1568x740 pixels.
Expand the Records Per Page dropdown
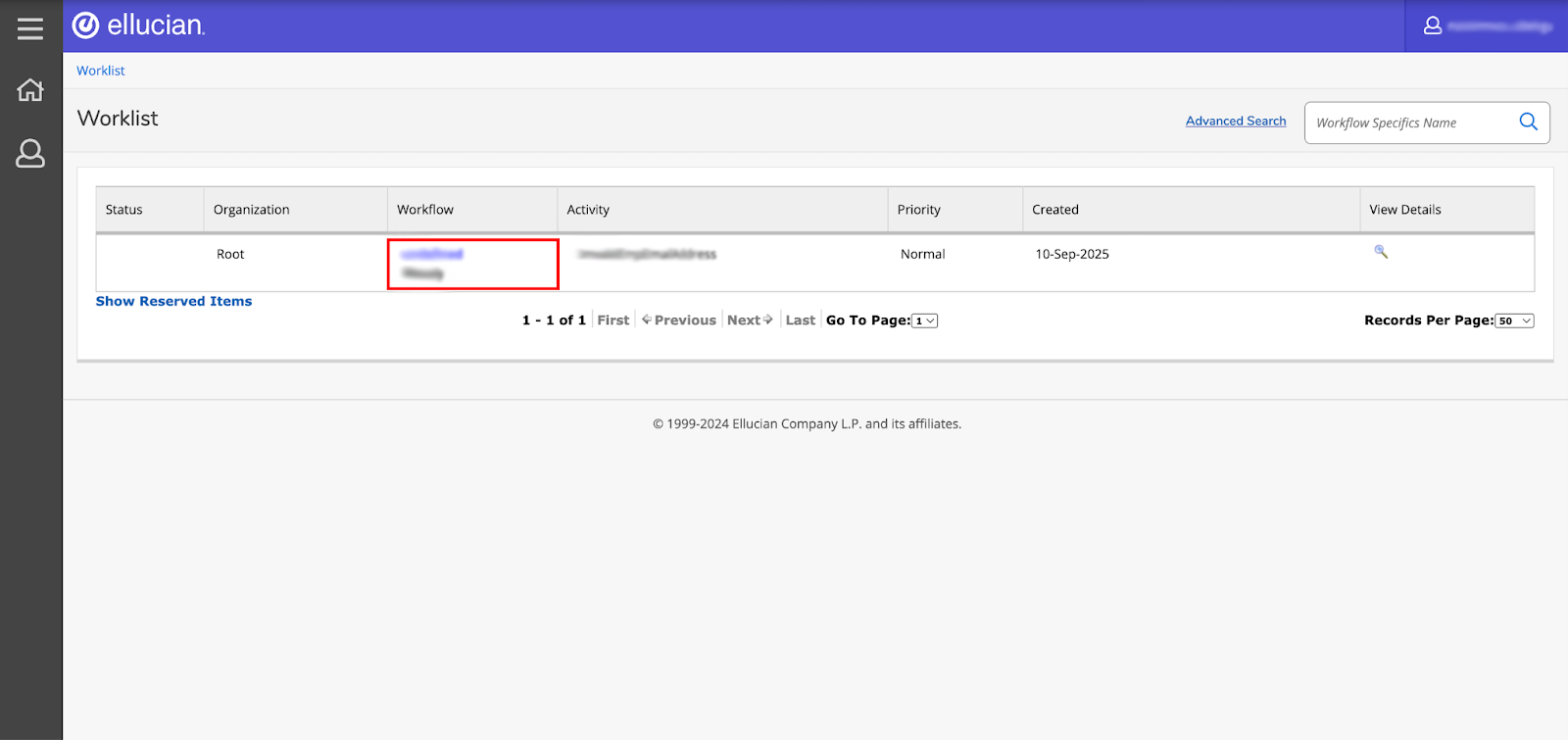[1514, 321]
